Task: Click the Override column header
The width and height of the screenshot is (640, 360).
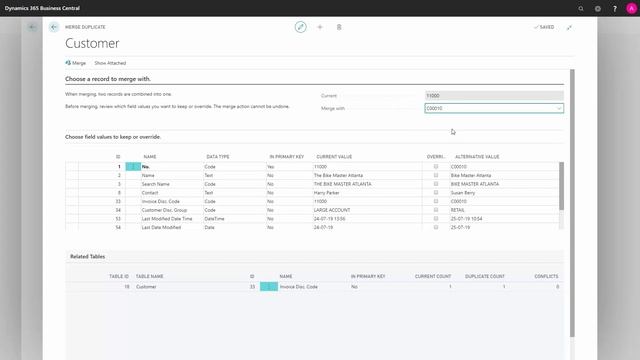Action: (x=436, y=157)
